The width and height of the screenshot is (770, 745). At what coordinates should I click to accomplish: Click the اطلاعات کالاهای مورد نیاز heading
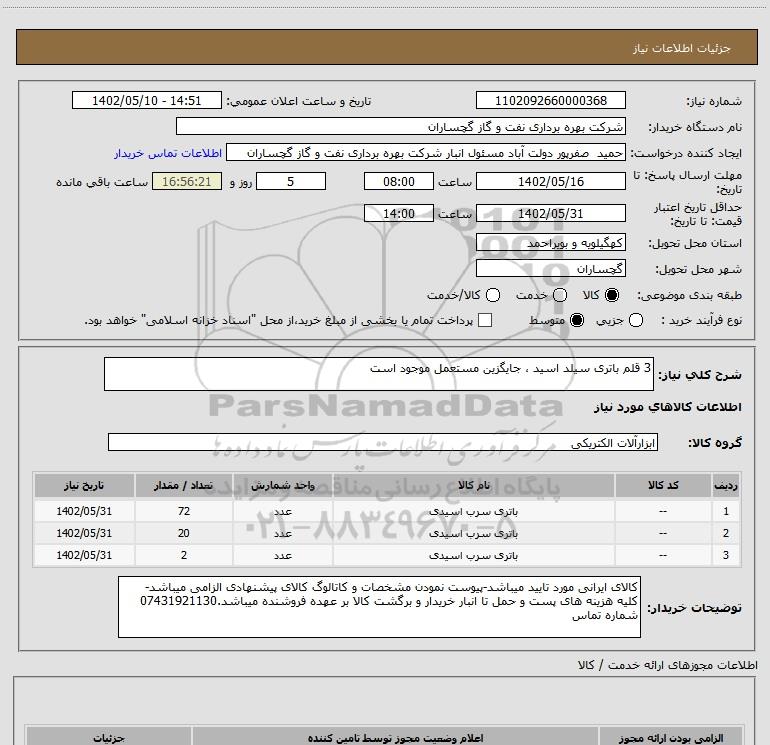tap(667, 407)
